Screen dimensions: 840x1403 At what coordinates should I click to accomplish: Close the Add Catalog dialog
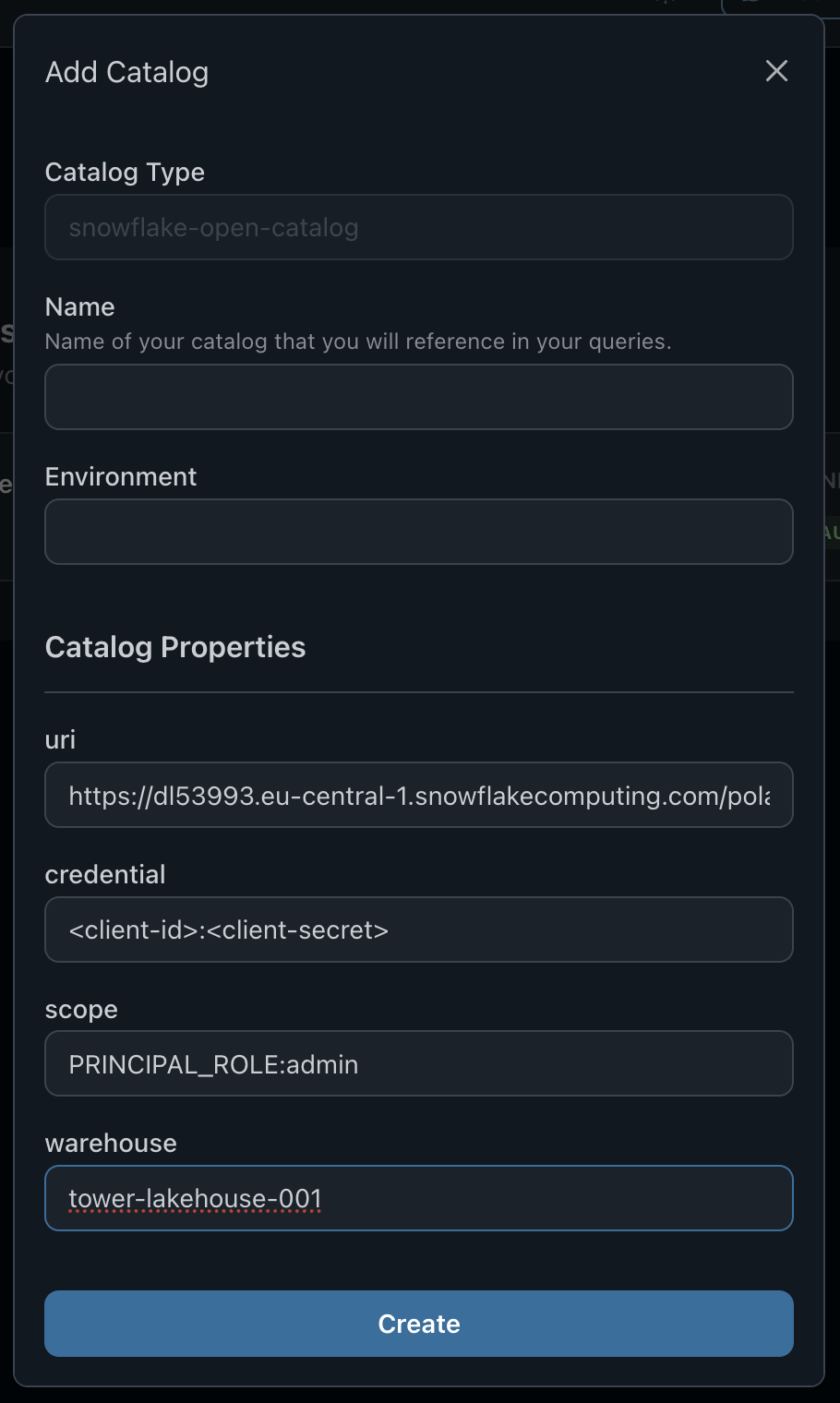click(x=776, y=71)
